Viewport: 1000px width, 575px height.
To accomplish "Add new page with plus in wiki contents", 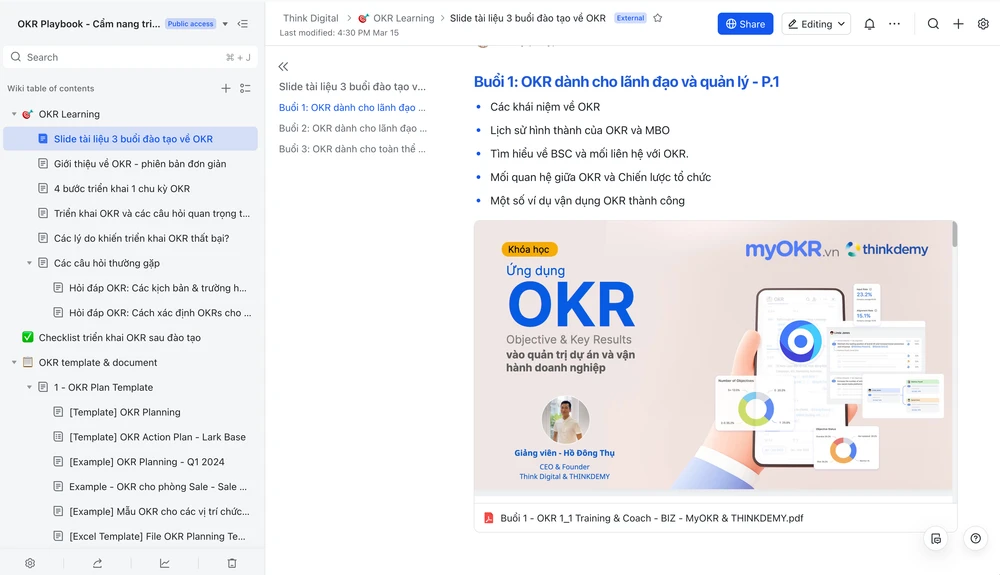I will (226, 89).
